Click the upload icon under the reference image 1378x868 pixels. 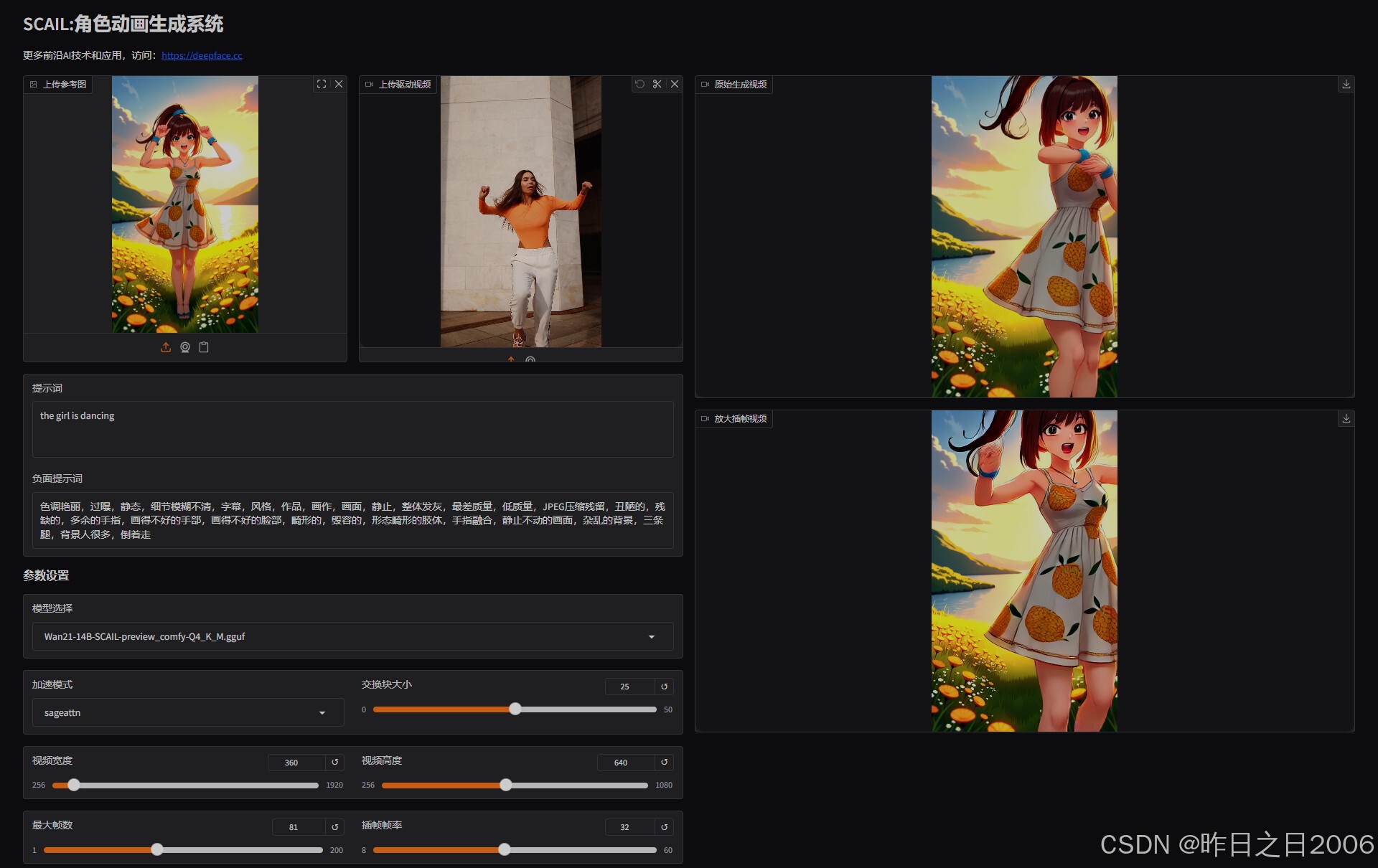(166, 347)
